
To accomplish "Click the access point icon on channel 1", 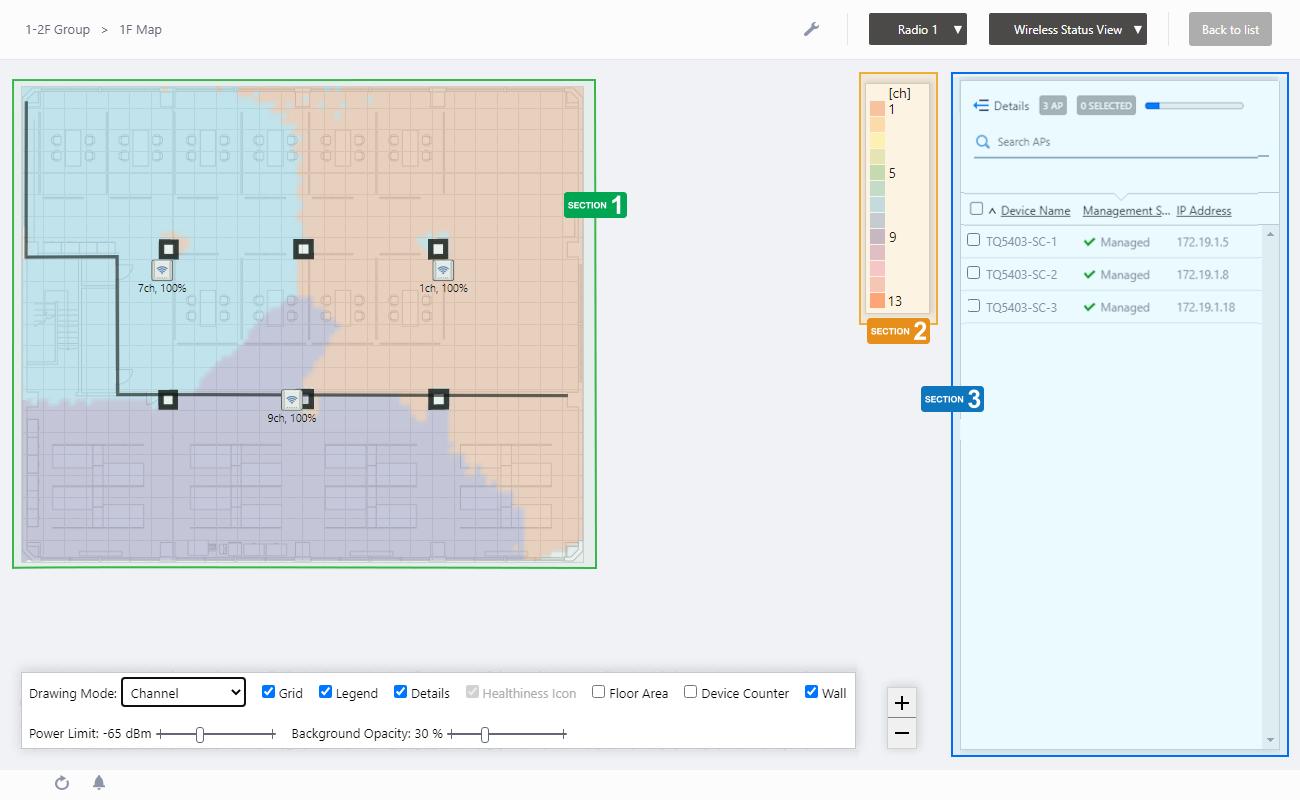I will (x=443, y=270).
